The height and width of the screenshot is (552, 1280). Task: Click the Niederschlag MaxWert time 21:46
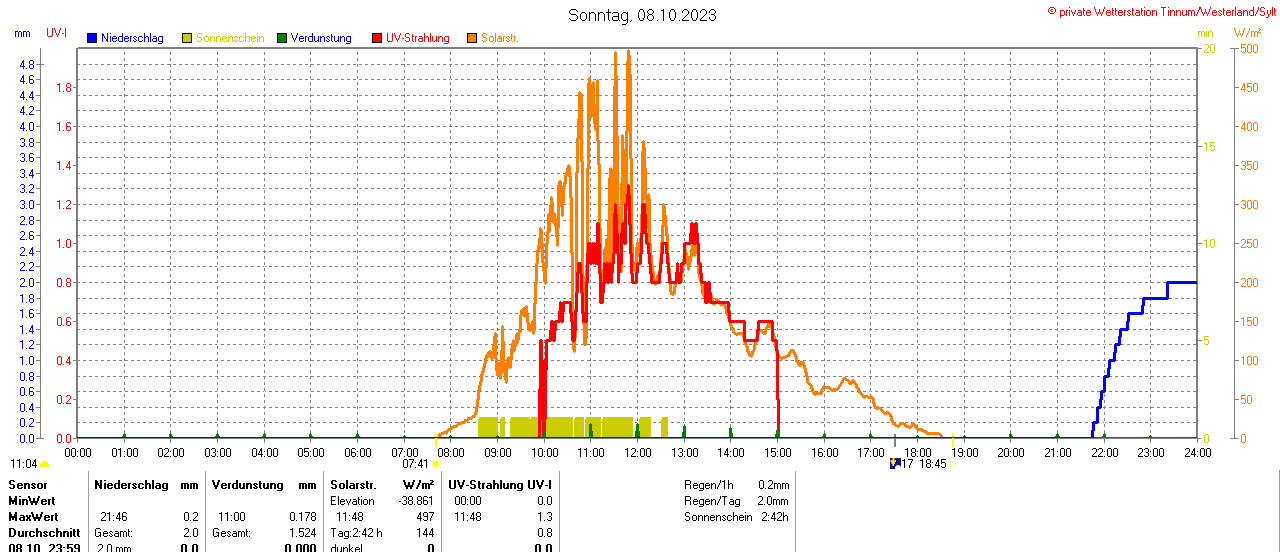(x=114, y=517)
